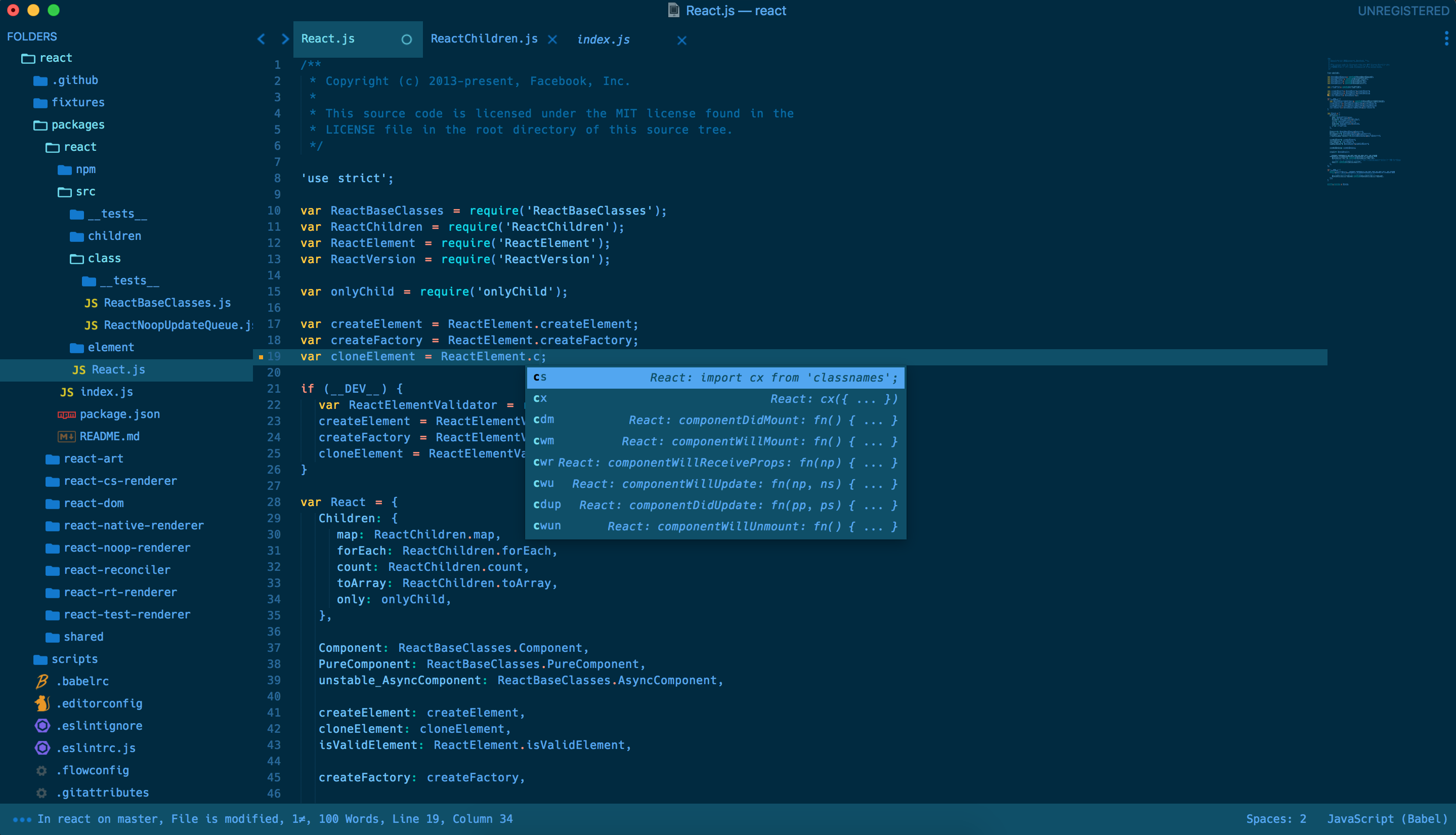The height and width of the screenshot is (835, 1456).
Task: Expand the scripts folder
Action: (x=65, y=659)
